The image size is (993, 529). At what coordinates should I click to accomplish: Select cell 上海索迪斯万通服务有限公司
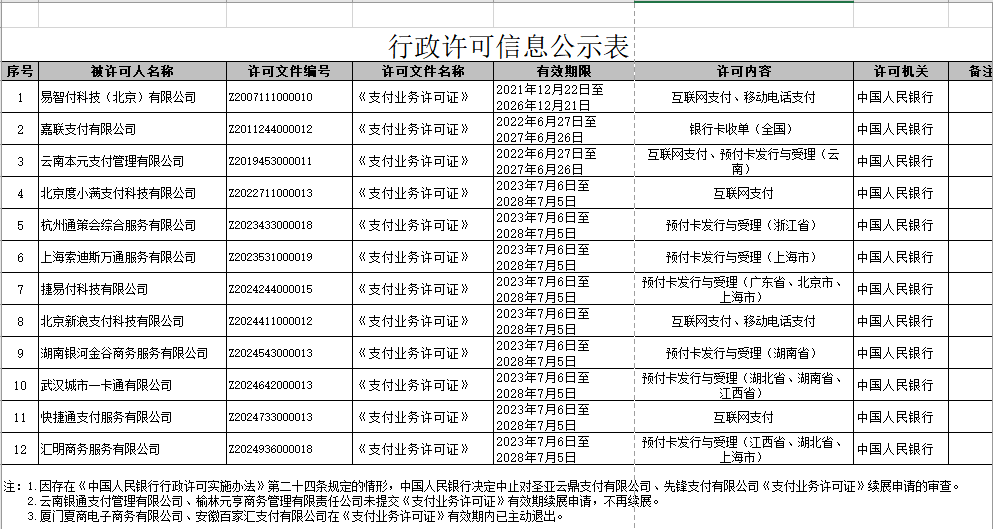132,257
